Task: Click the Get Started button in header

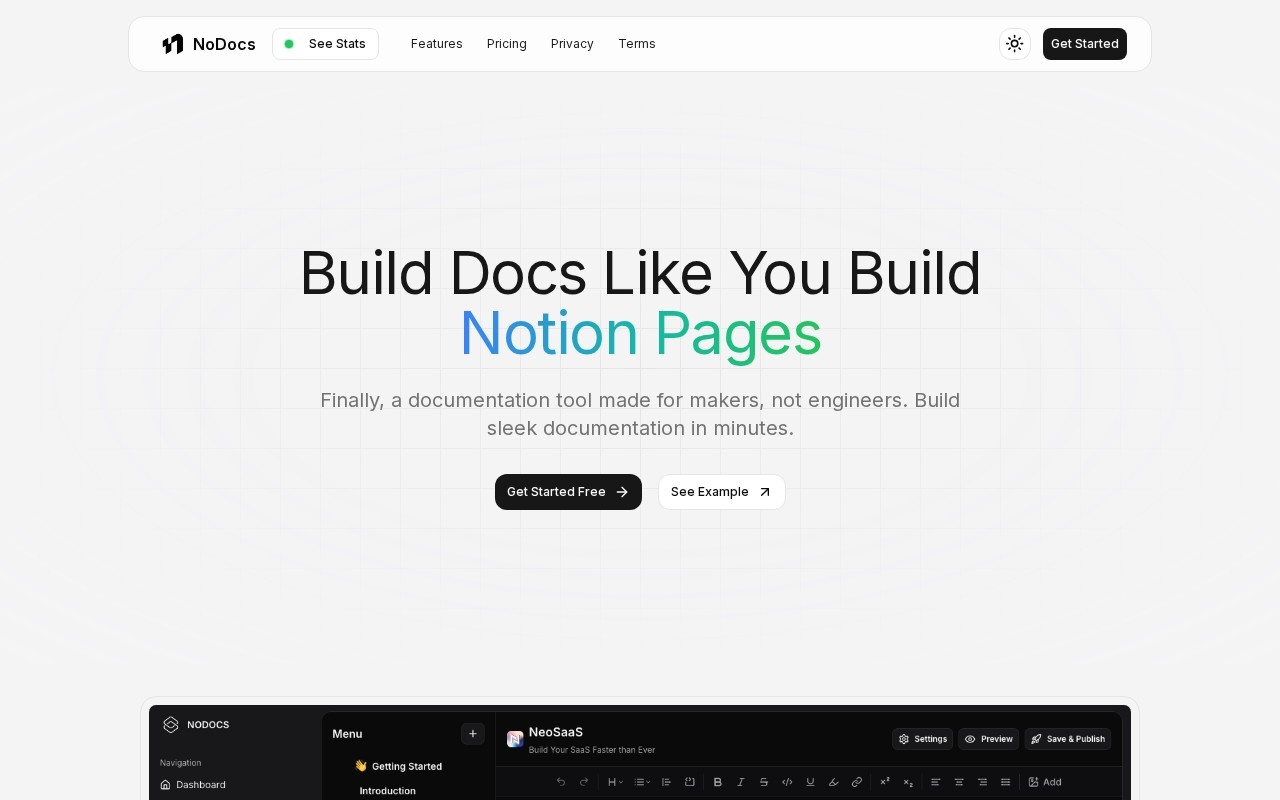Action: click(1085, 44)
